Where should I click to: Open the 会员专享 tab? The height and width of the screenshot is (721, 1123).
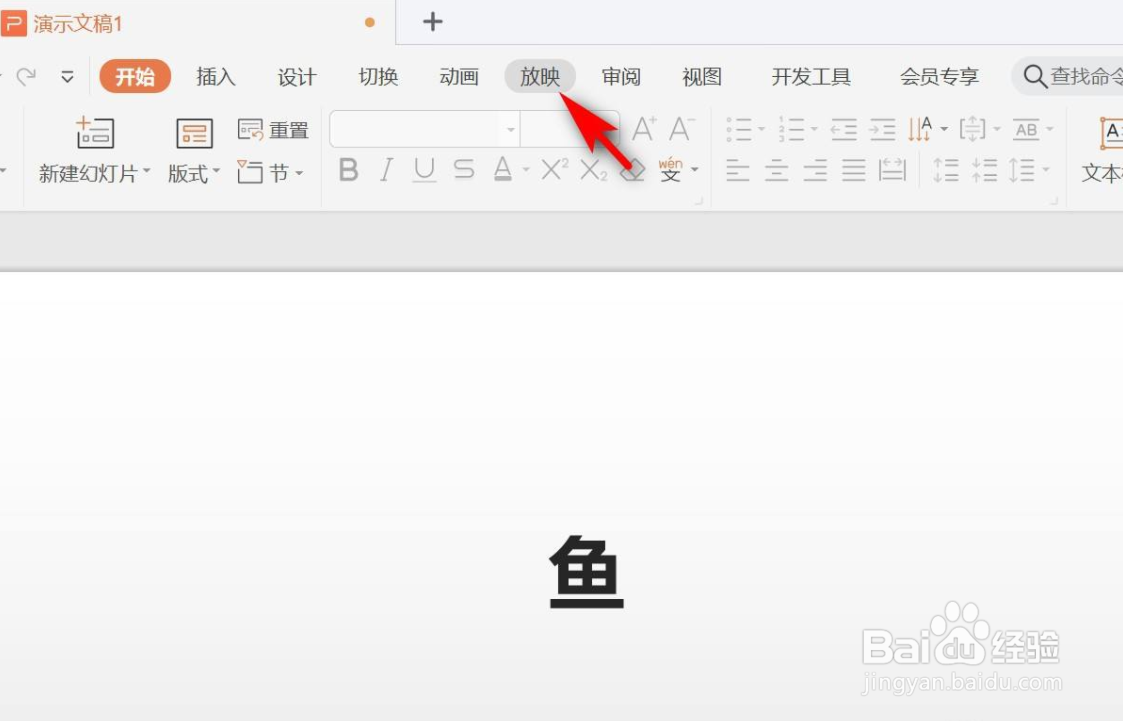point(939,77)
